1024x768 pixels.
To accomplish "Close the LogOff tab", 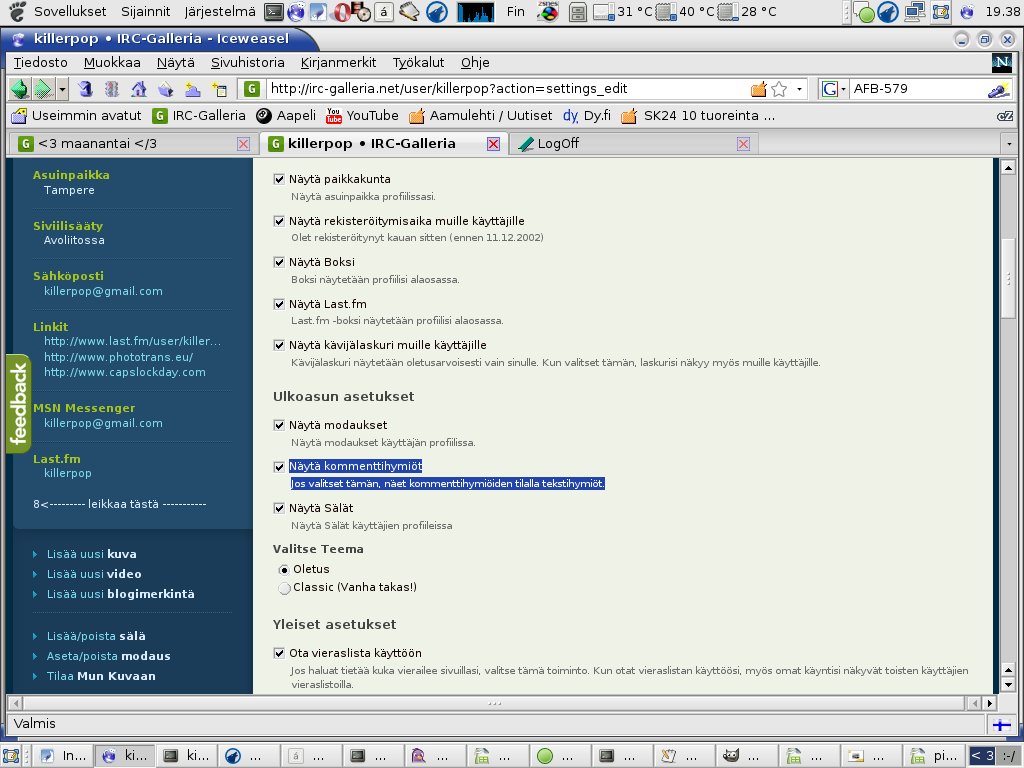I will coord(743,144).
